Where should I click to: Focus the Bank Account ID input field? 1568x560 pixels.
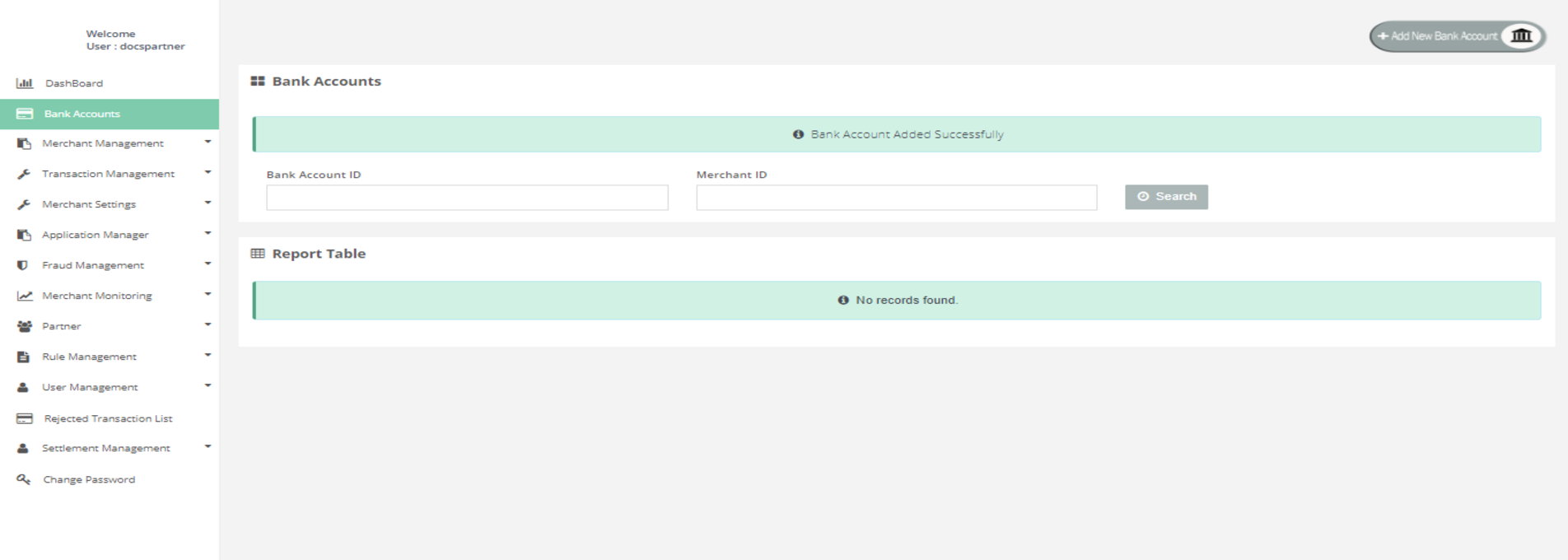pyautogui.click(x=467, y=198)
